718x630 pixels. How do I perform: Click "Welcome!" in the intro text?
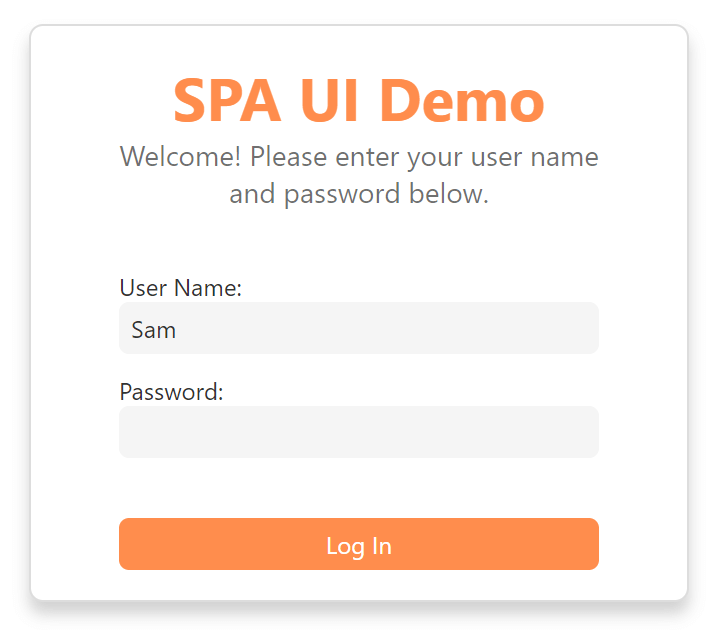pyautogui.click(x=181, y=158)
